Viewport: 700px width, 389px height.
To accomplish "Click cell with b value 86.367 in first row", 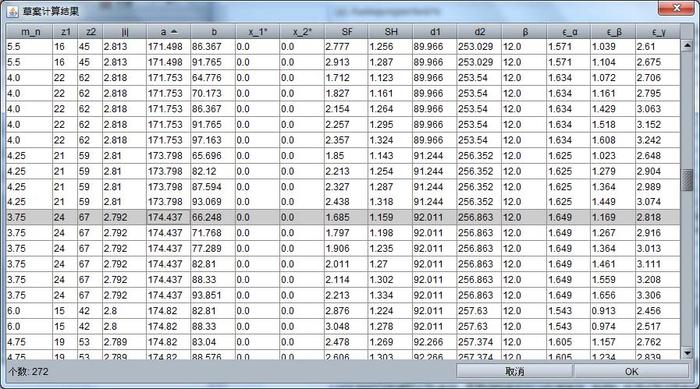I will coord(213,46).
